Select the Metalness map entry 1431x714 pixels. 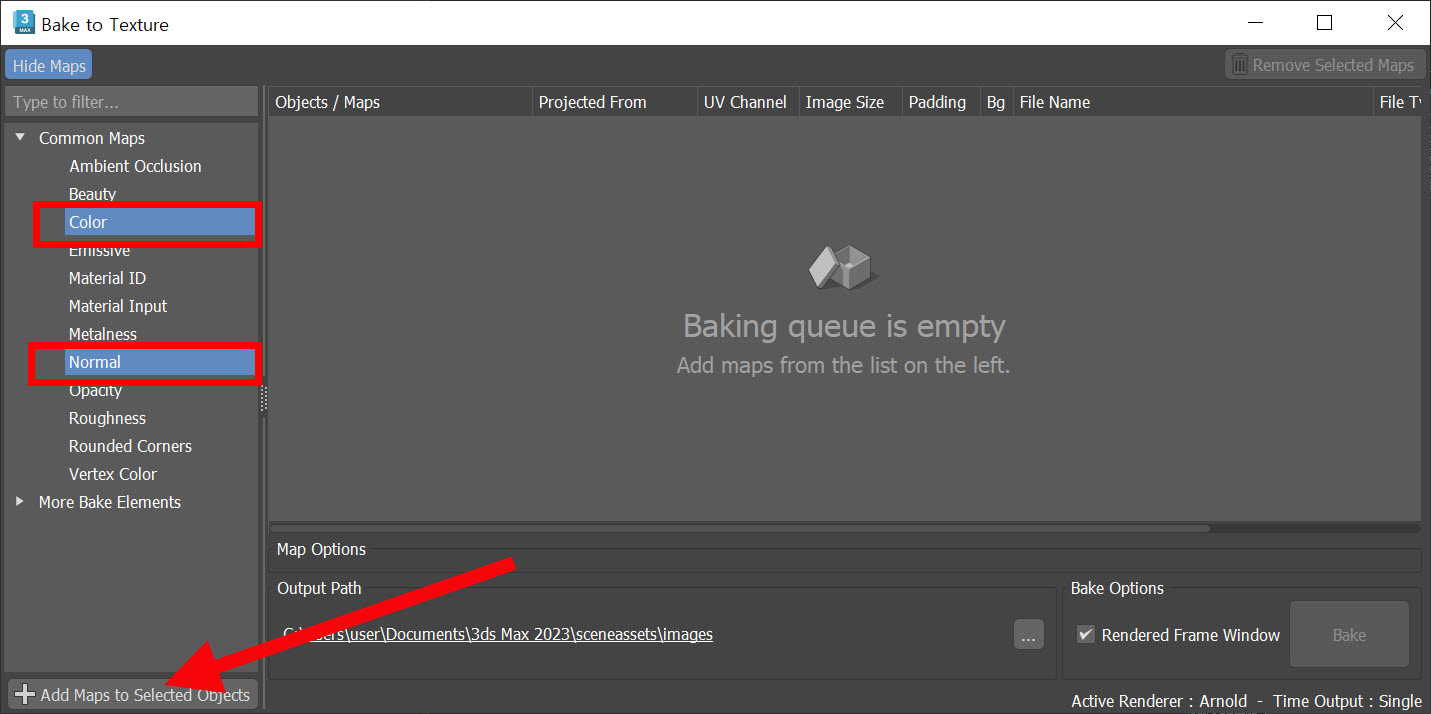[103, 334]
